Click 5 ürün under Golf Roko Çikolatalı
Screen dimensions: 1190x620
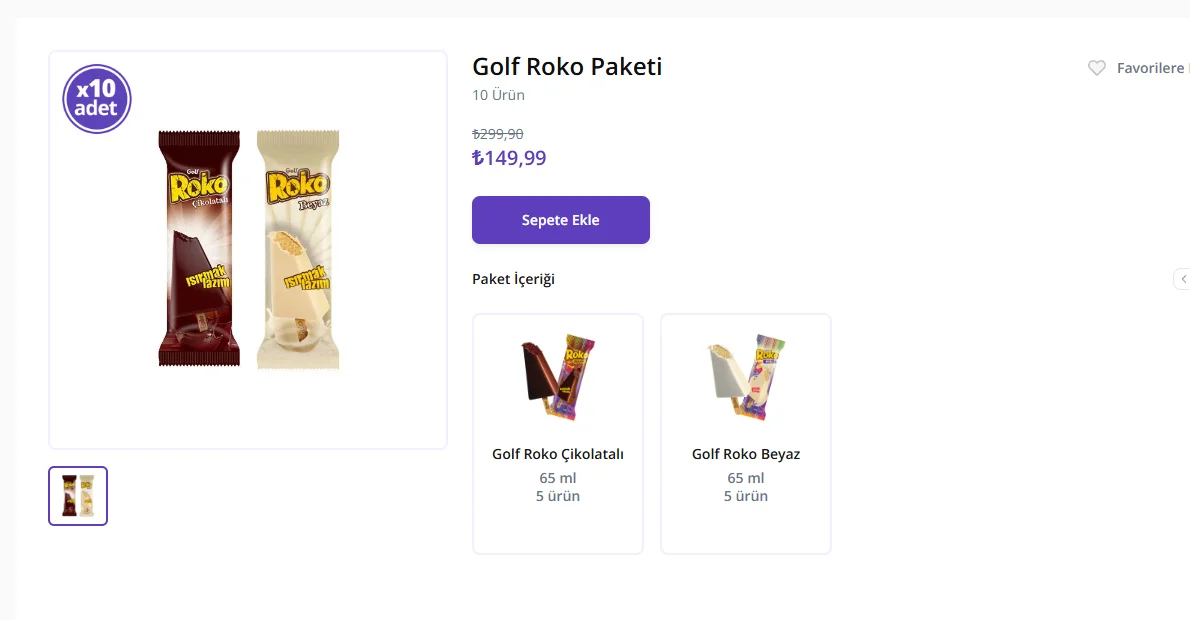click(x=557, y=496)
